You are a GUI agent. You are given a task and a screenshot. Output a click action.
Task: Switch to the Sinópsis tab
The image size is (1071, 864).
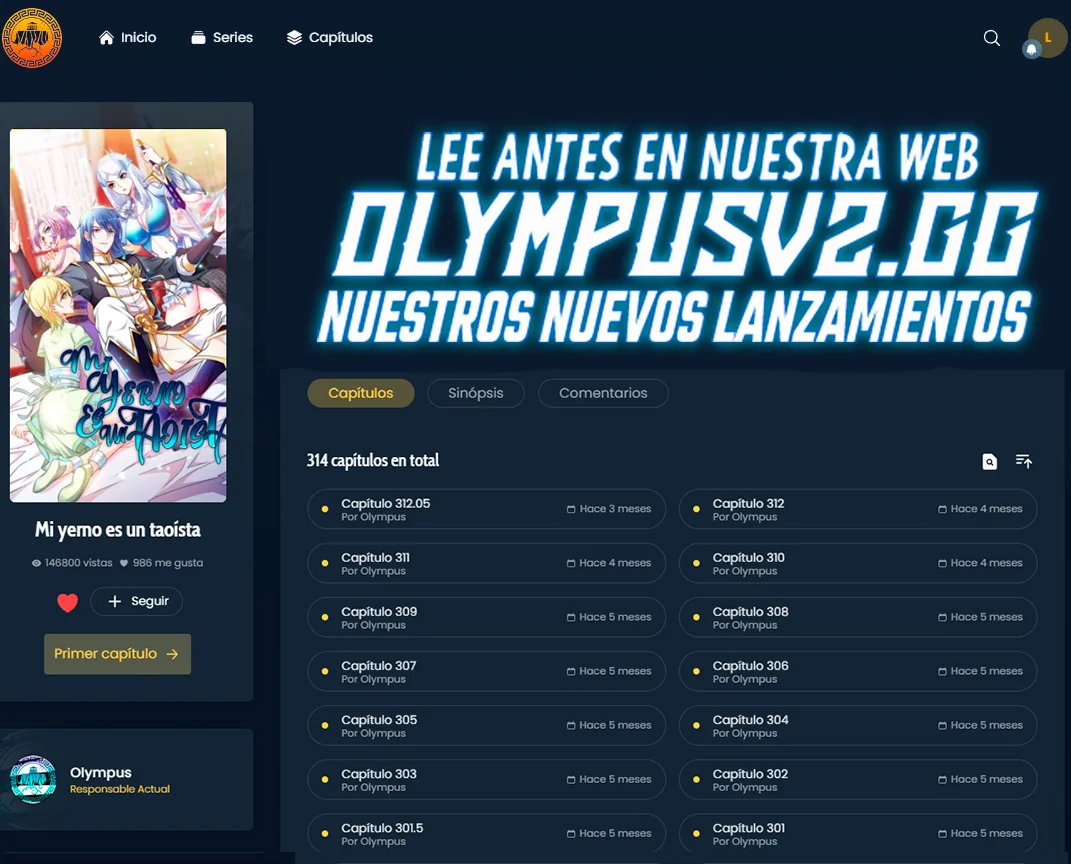475,393
